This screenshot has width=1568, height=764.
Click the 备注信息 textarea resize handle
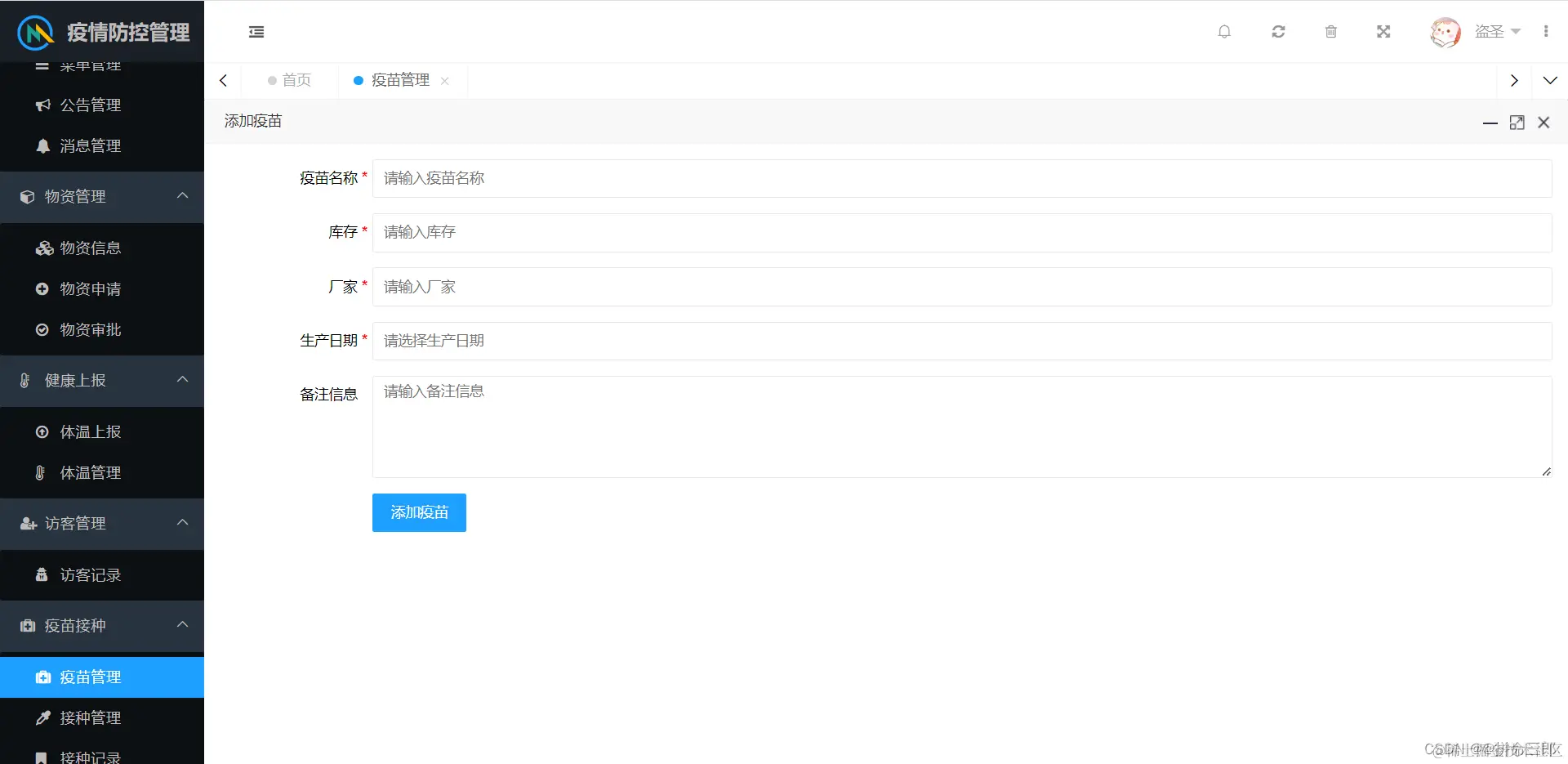(1546, 471)
